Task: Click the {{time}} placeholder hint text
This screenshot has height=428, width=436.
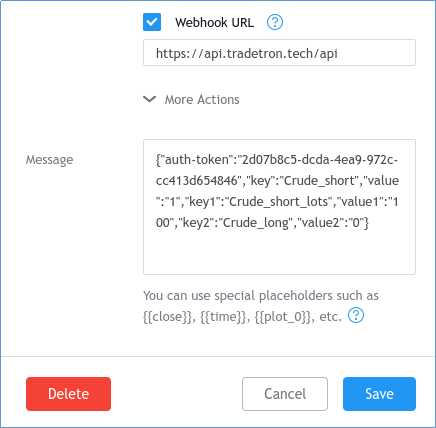Action: pyautogui.click(x=225, y=316)
